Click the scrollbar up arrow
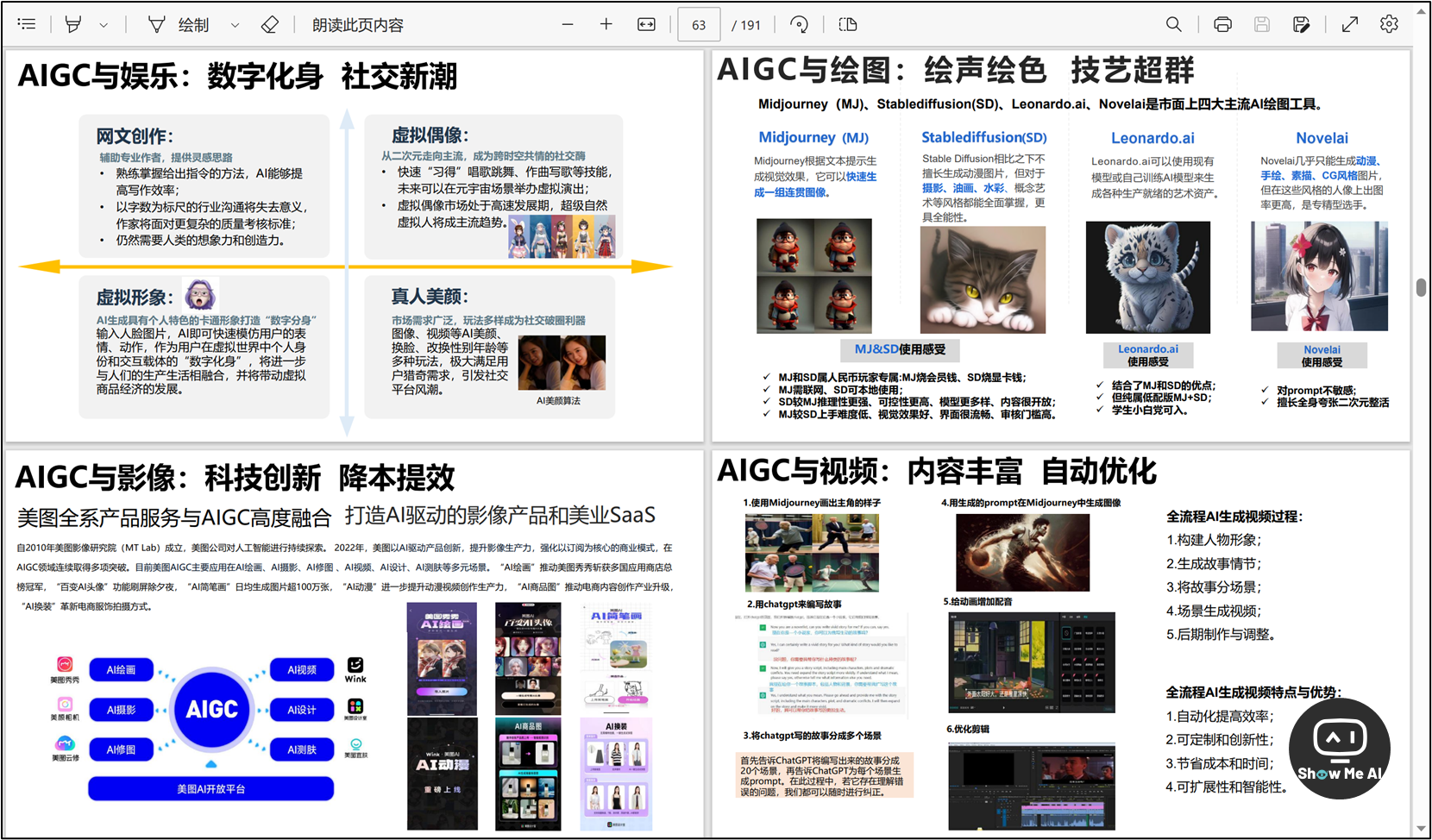1432x840 pixels. pos(1422,10)
